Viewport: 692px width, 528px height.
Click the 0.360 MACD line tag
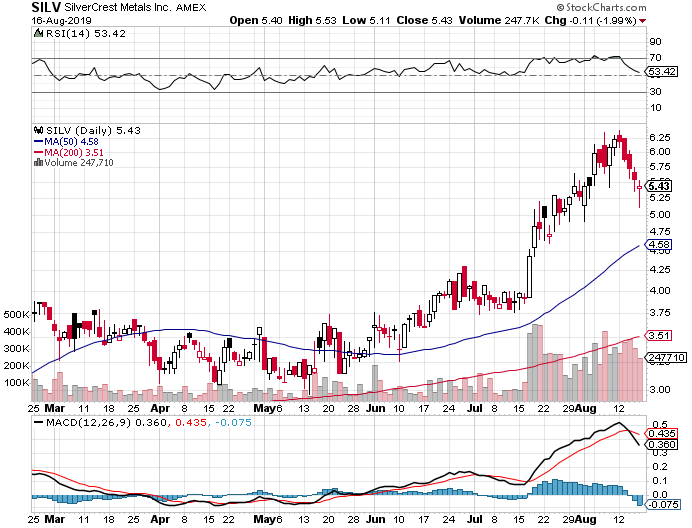(x=662, y=445)
